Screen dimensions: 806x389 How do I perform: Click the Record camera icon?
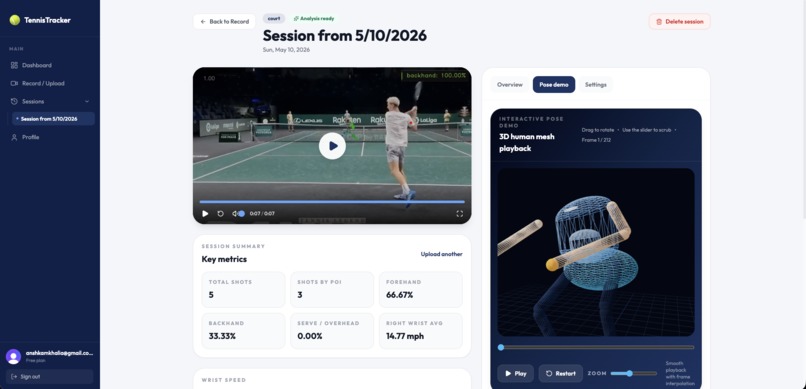point(14,83)
